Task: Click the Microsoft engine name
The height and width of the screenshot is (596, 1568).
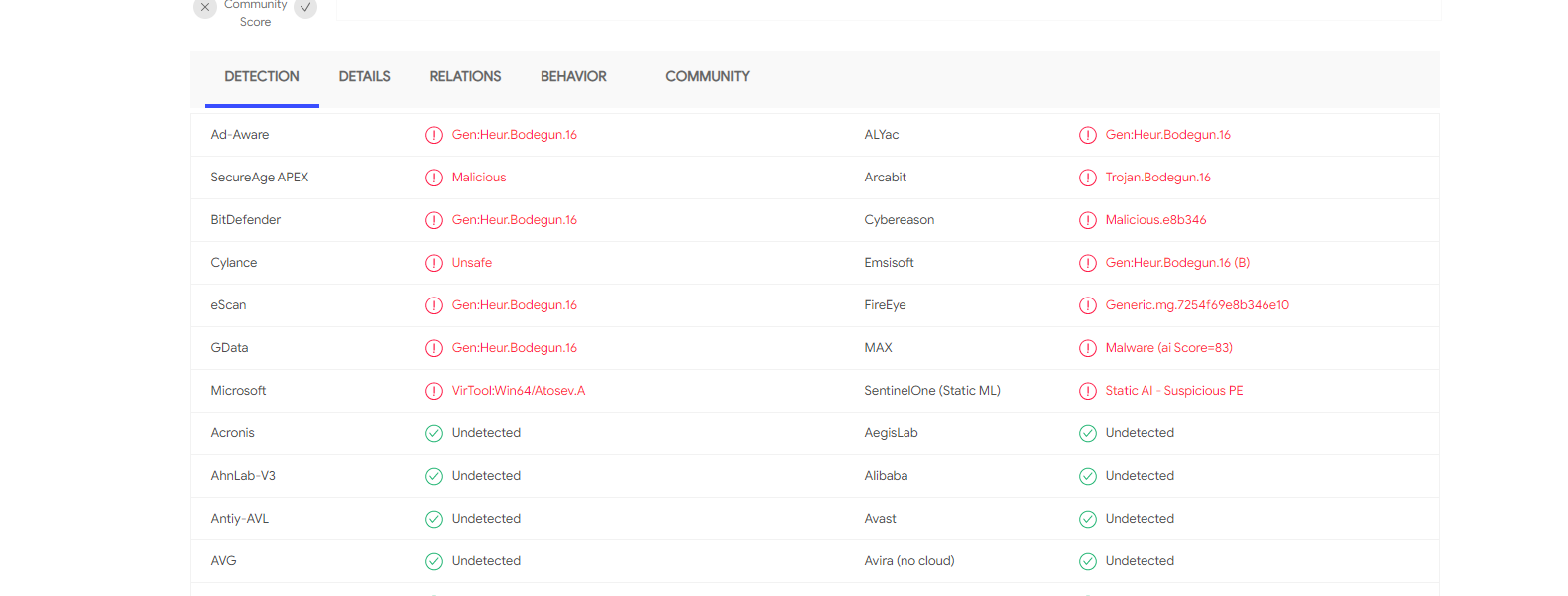Action: pos(238,391)
